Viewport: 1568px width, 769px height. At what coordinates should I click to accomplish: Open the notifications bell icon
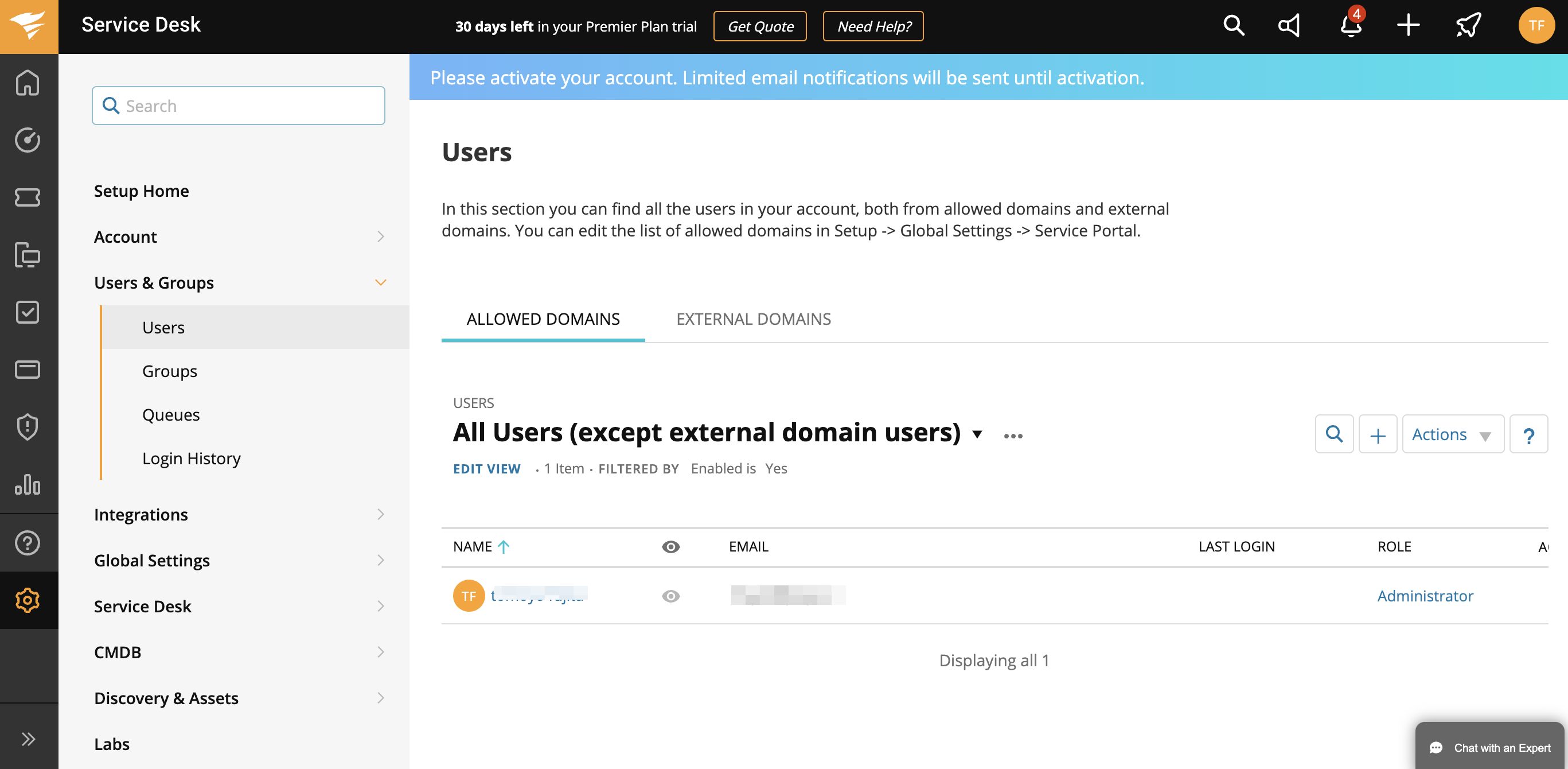[x=1350, y=26]
